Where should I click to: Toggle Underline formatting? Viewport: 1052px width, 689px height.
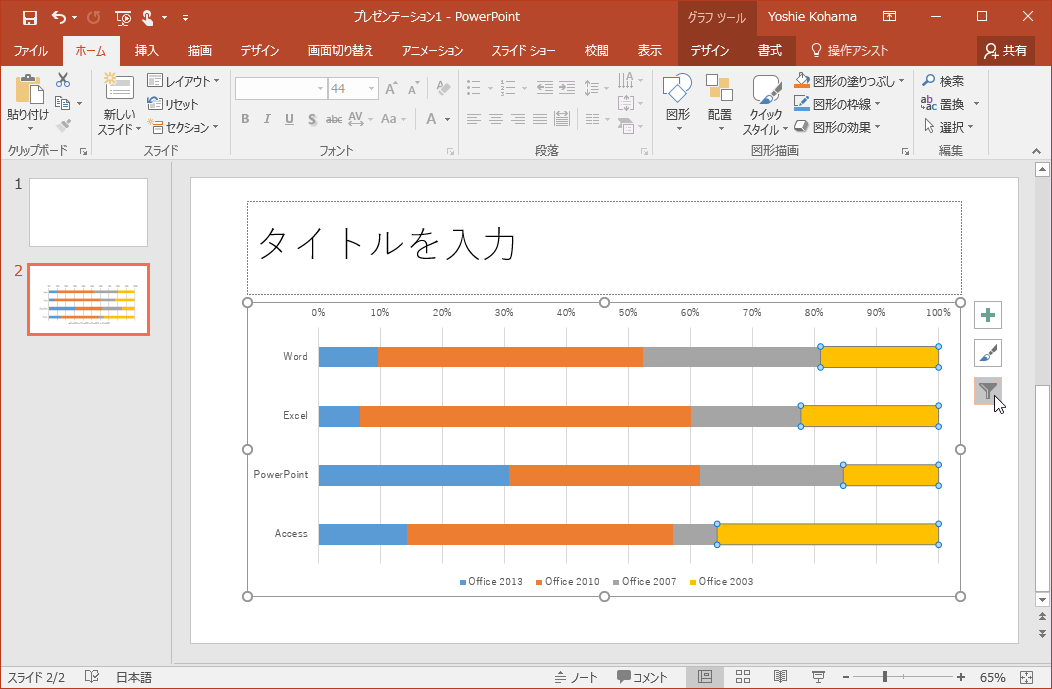tap(289, 119)
